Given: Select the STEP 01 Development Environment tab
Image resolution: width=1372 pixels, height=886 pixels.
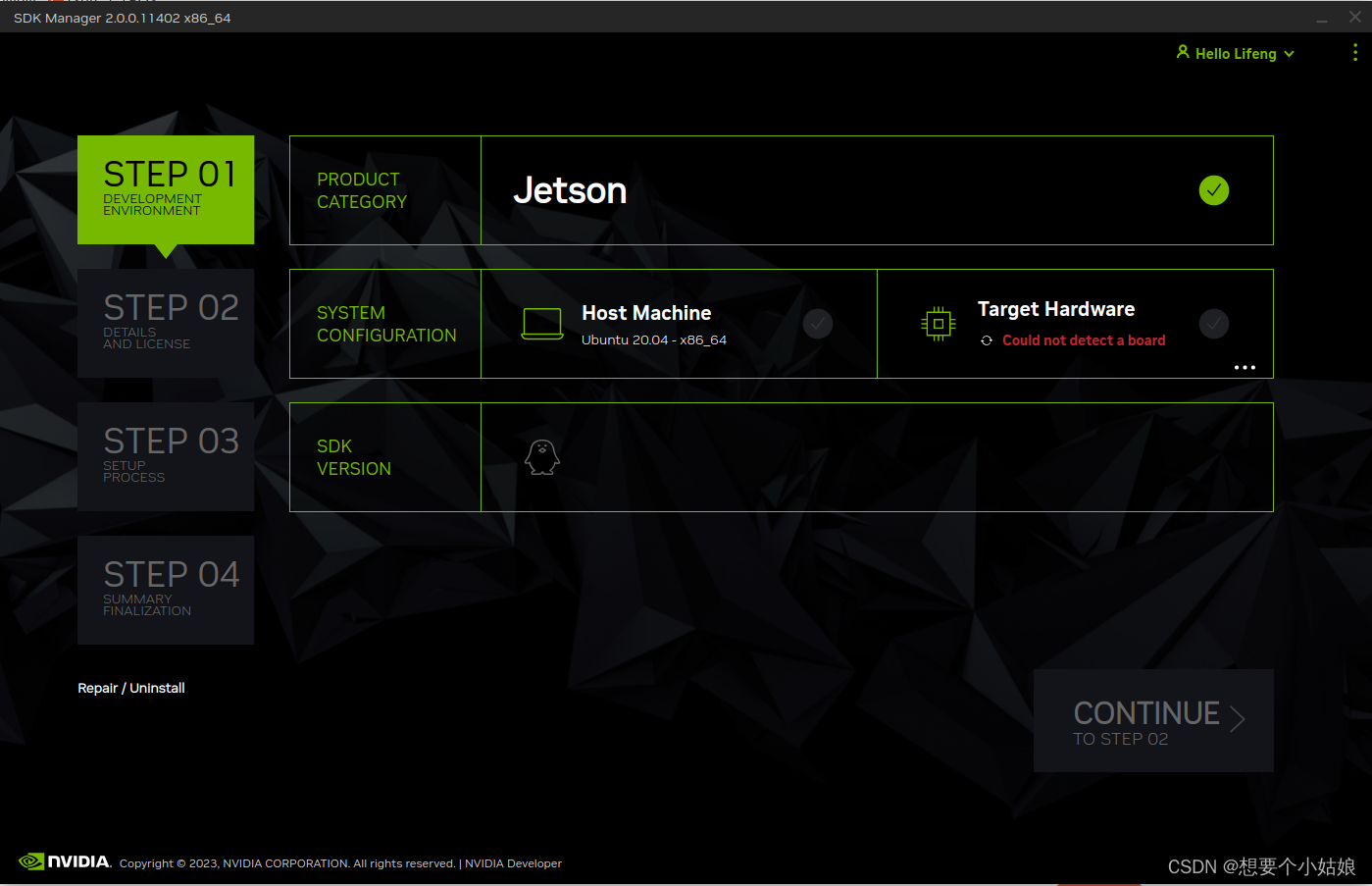Looking at the screenshot, I should (x=166, y=190).
